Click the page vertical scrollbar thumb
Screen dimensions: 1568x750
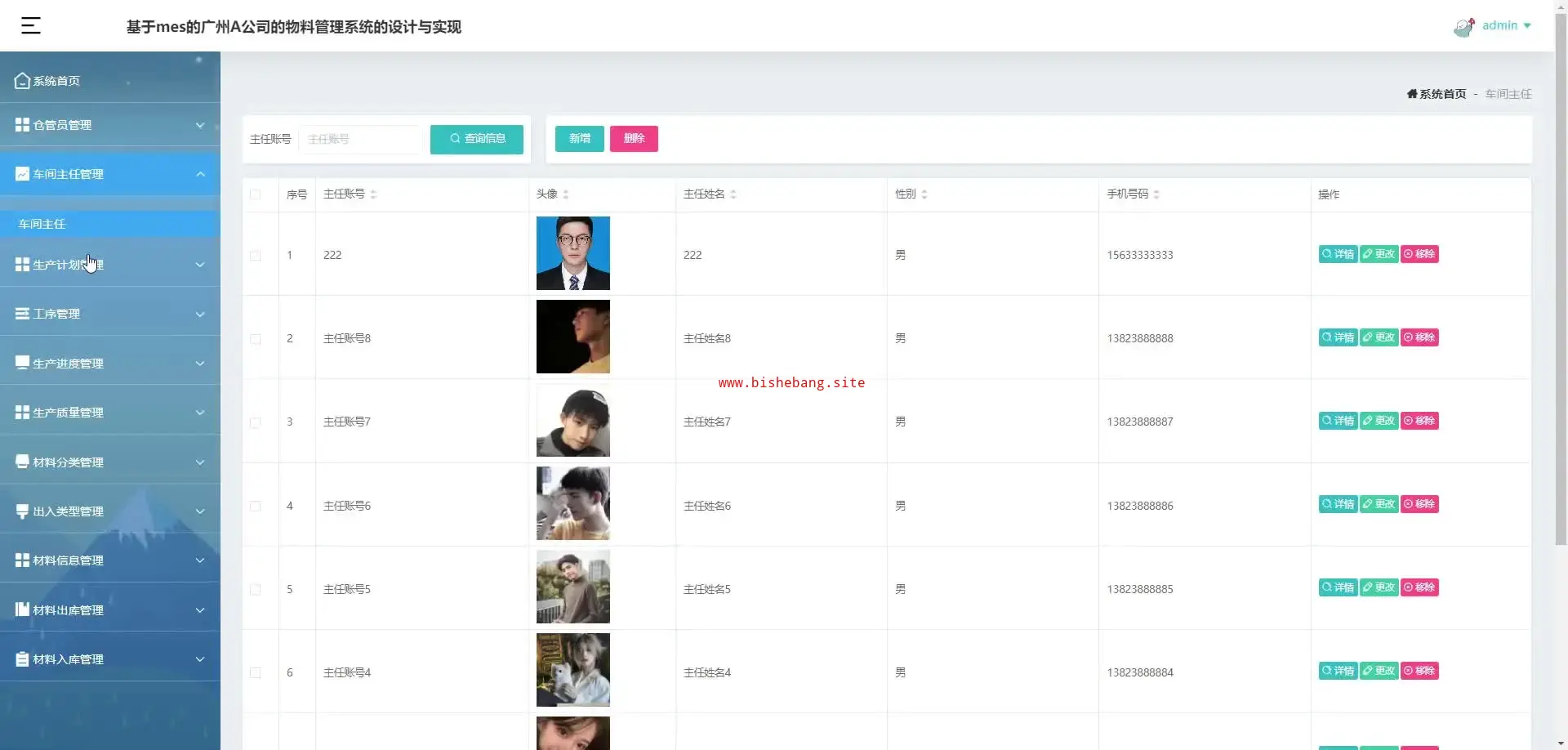pyautogui.click(x=1561, y=278)
